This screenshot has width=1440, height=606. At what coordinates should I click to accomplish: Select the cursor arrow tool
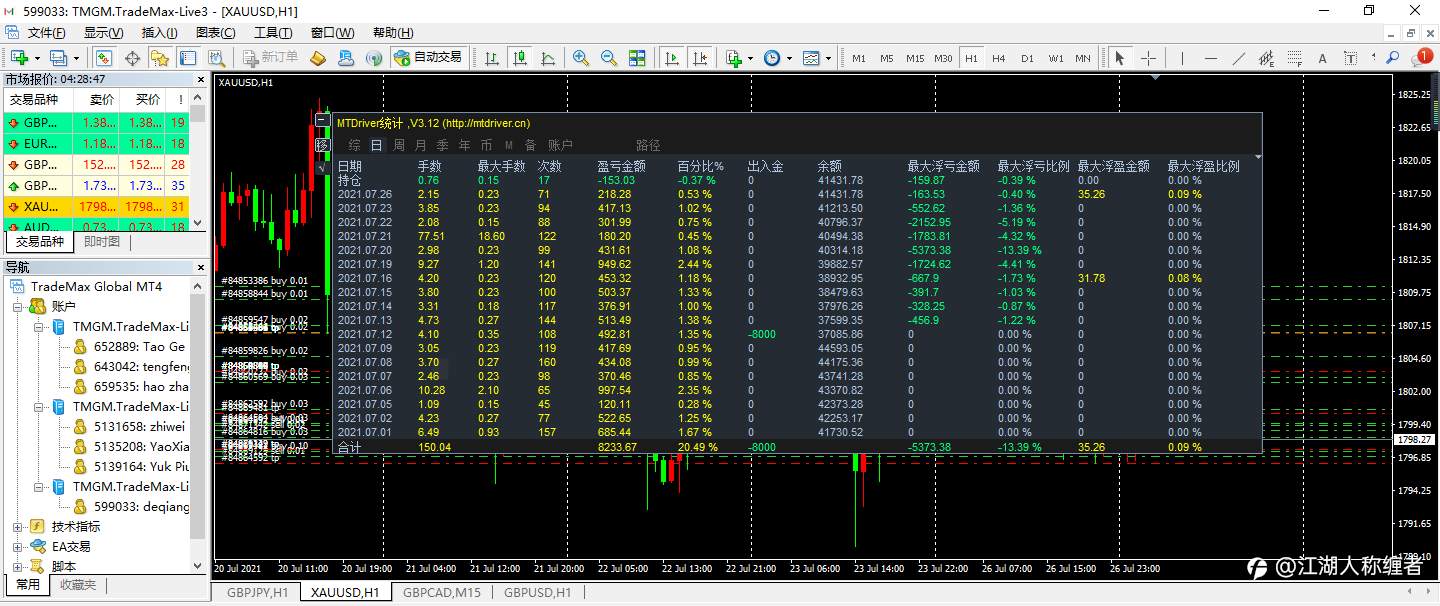[1119, 58]
